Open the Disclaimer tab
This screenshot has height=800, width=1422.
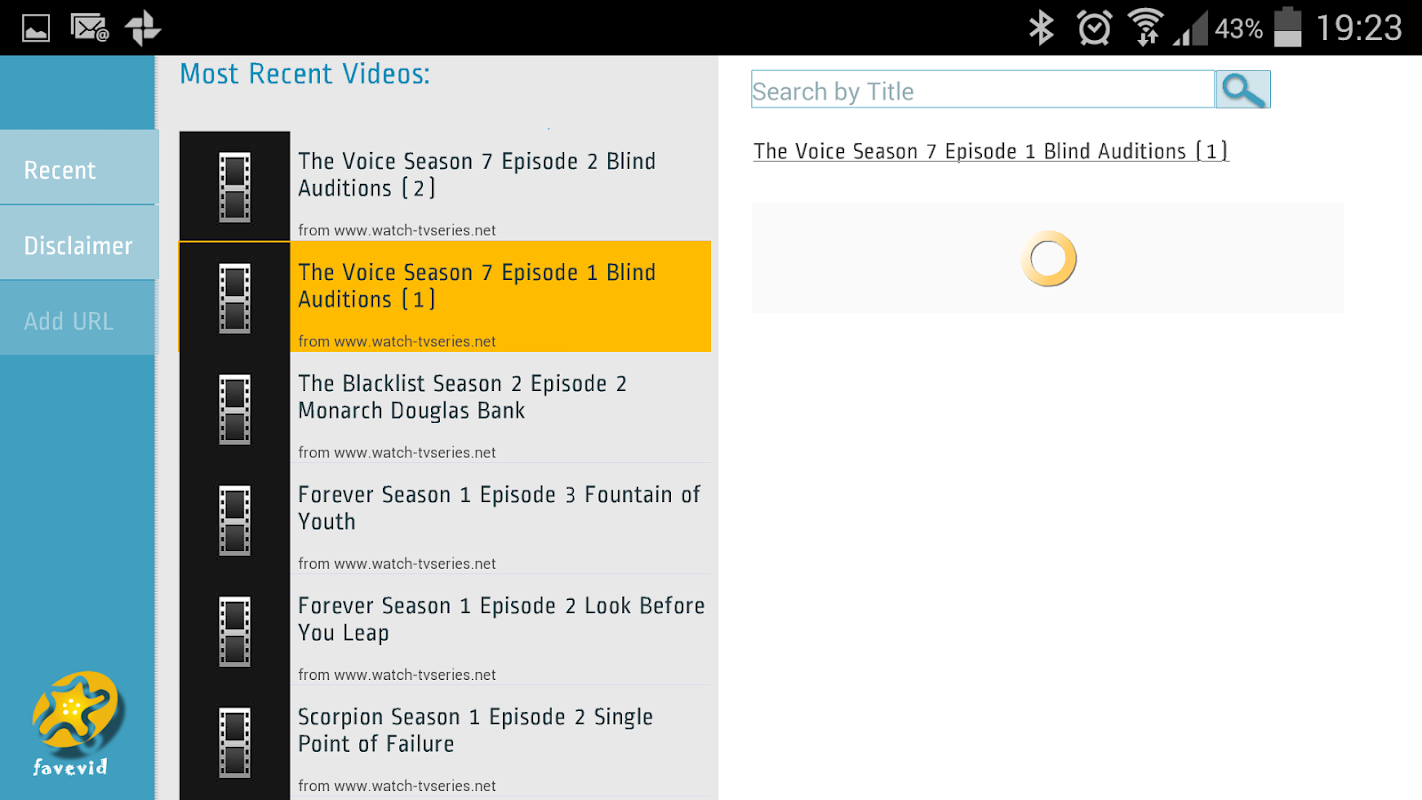point(79,244)
